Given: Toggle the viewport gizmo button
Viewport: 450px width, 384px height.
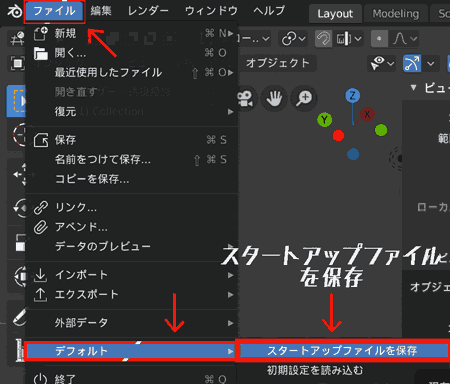Looking at the screenshot, I should point(412,63).
